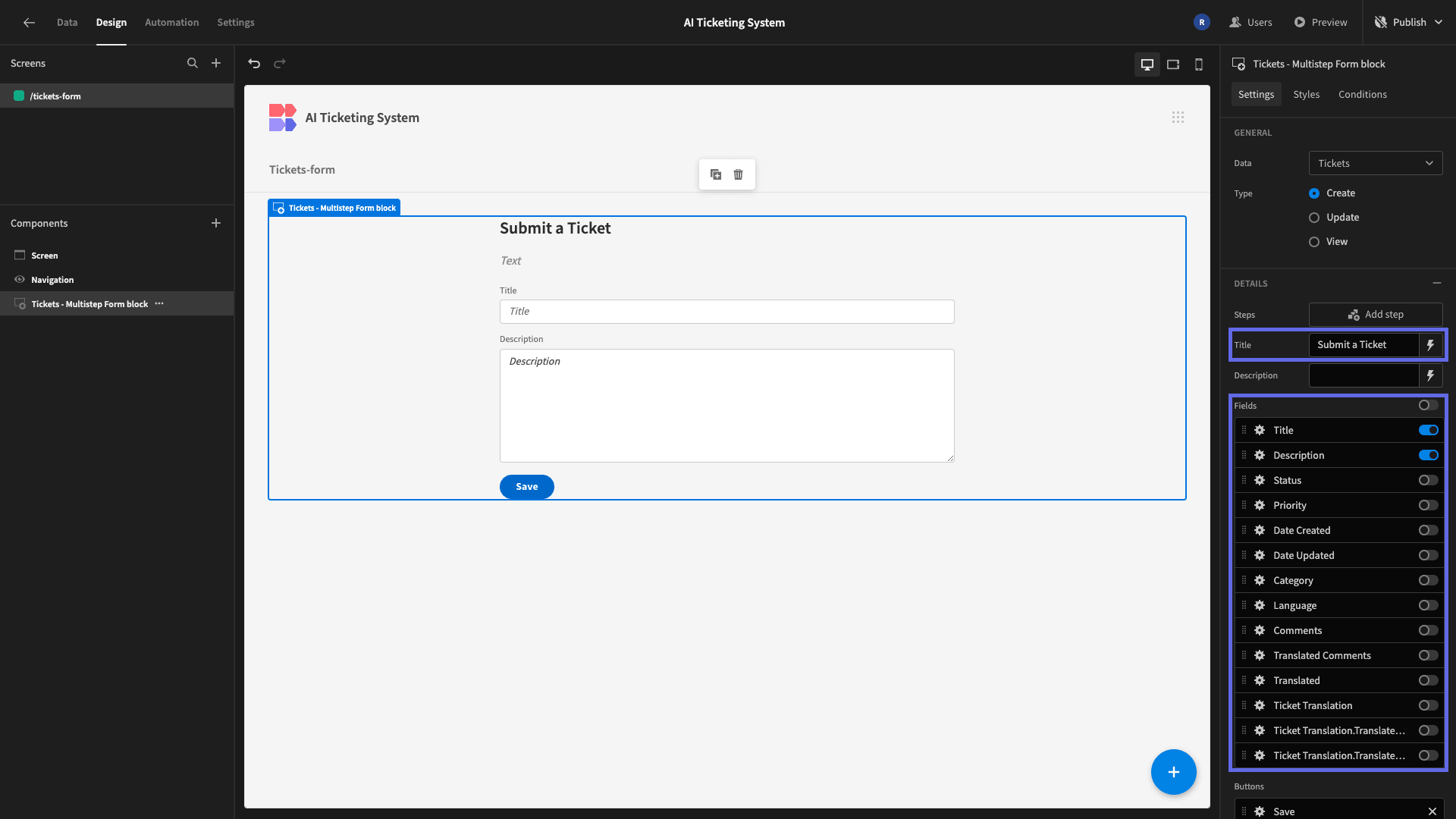Enable the Language field toggle
The image size is (1456, 819).
point(1428,606)
